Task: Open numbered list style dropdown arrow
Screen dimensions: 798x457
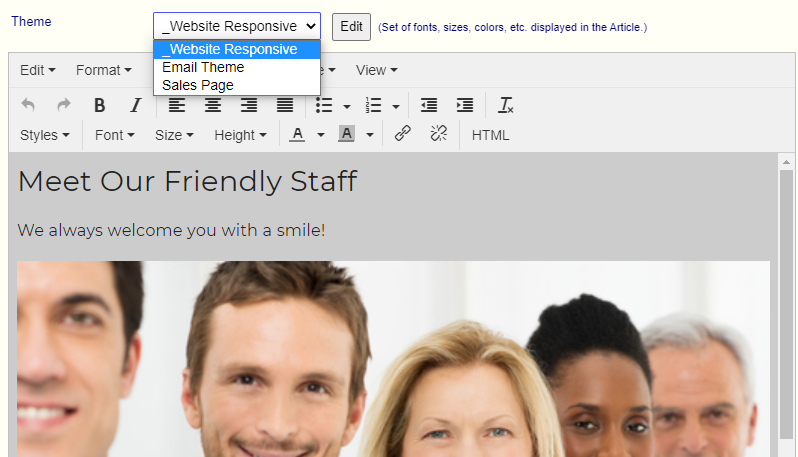Action: coord(395,106)
